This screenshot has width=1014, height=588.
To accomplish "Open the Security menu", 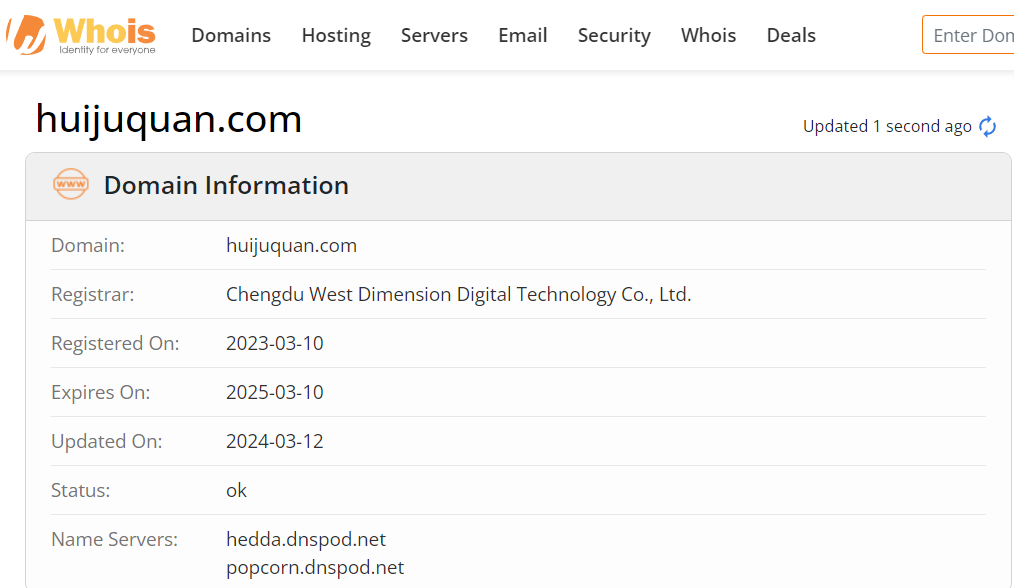I will [x=614, y=35].
